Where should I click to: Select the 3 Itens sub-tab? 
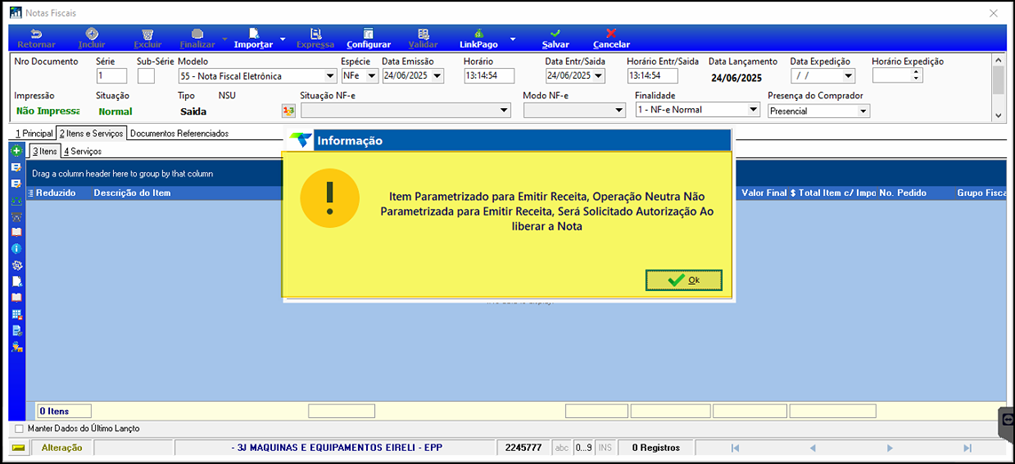(45, 151)
